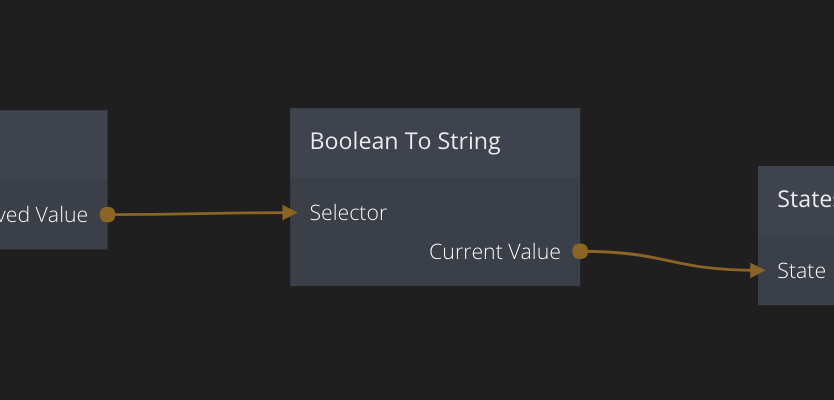The width and height of the screenshot is (834, 400).
Task: Select the Boolean To String node title
Action: (x=405, y=141)
